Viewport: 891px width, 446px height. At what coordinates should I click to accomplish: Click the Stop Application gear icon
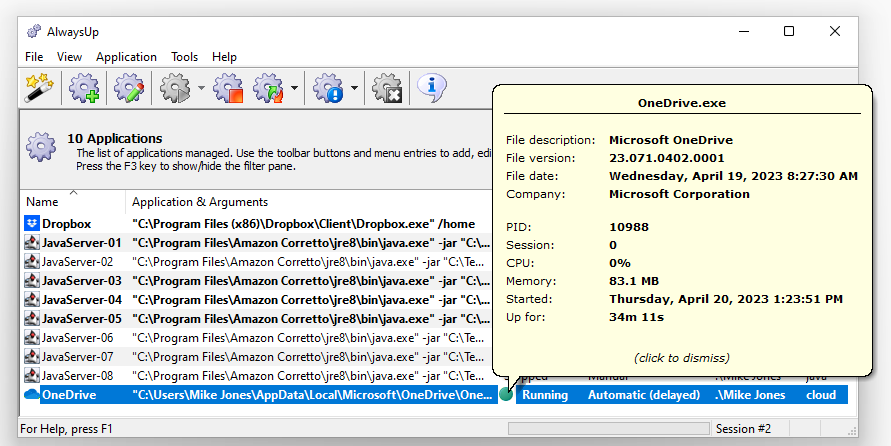point(229,89)
